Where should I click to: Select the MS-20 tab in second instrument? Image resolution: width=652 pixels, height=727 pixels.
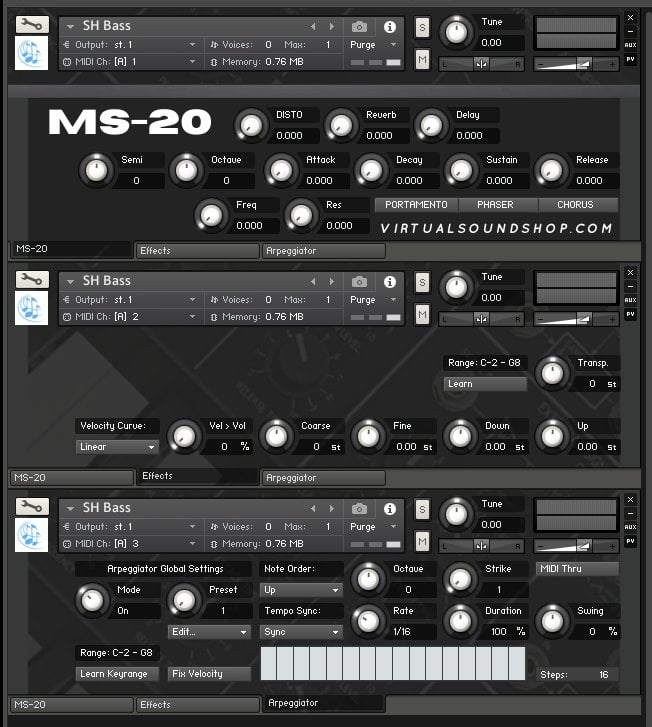[70, 478]
